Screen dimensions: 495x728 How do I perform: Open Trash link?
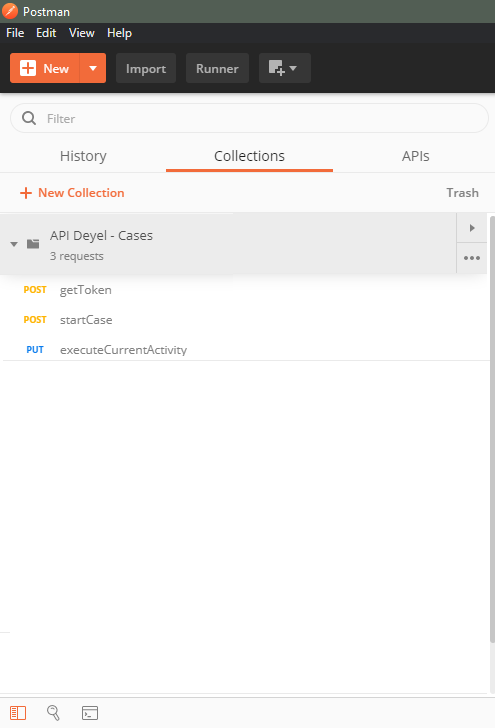click(x=462, y=193)
